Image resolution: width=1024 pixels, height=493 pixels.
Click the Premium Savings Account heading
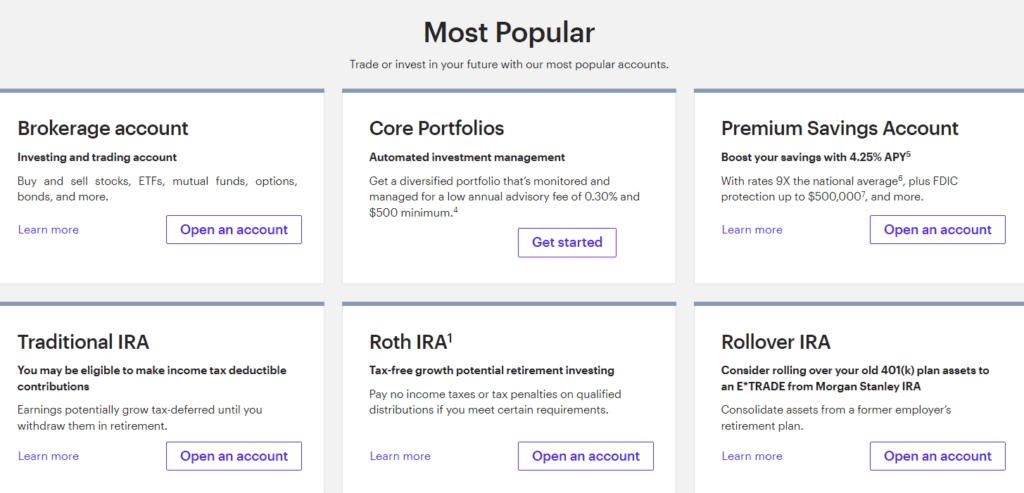tap(839, 128)
